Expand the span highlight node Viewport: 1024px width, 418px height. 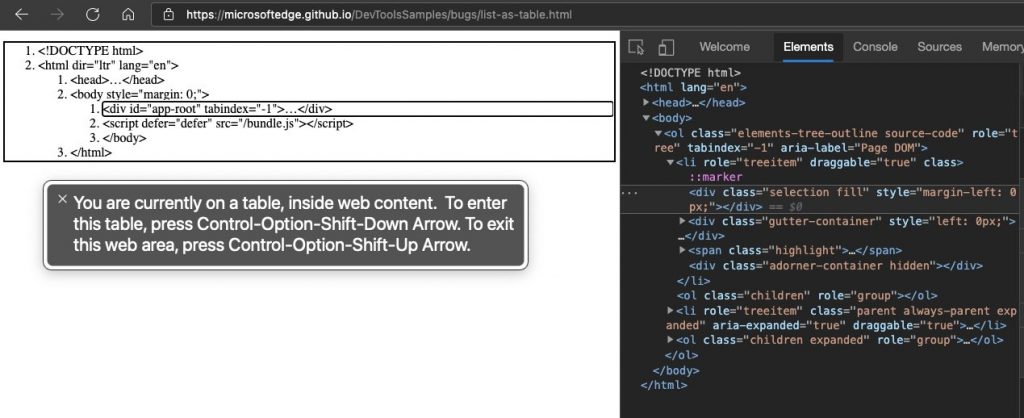pyautogui.click(x=682, y=250)
